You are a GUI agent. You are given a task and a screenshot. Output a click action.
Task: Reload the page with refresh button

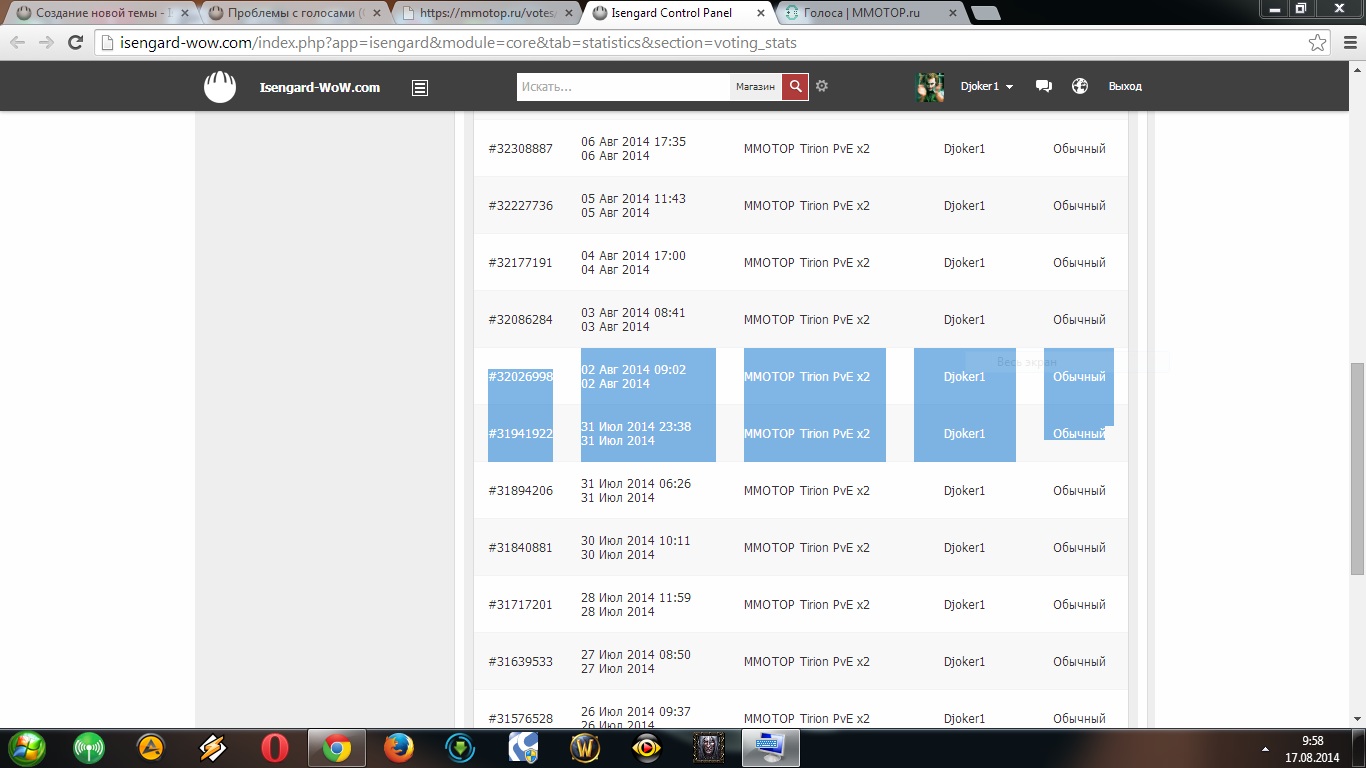(x=75, y=43)
